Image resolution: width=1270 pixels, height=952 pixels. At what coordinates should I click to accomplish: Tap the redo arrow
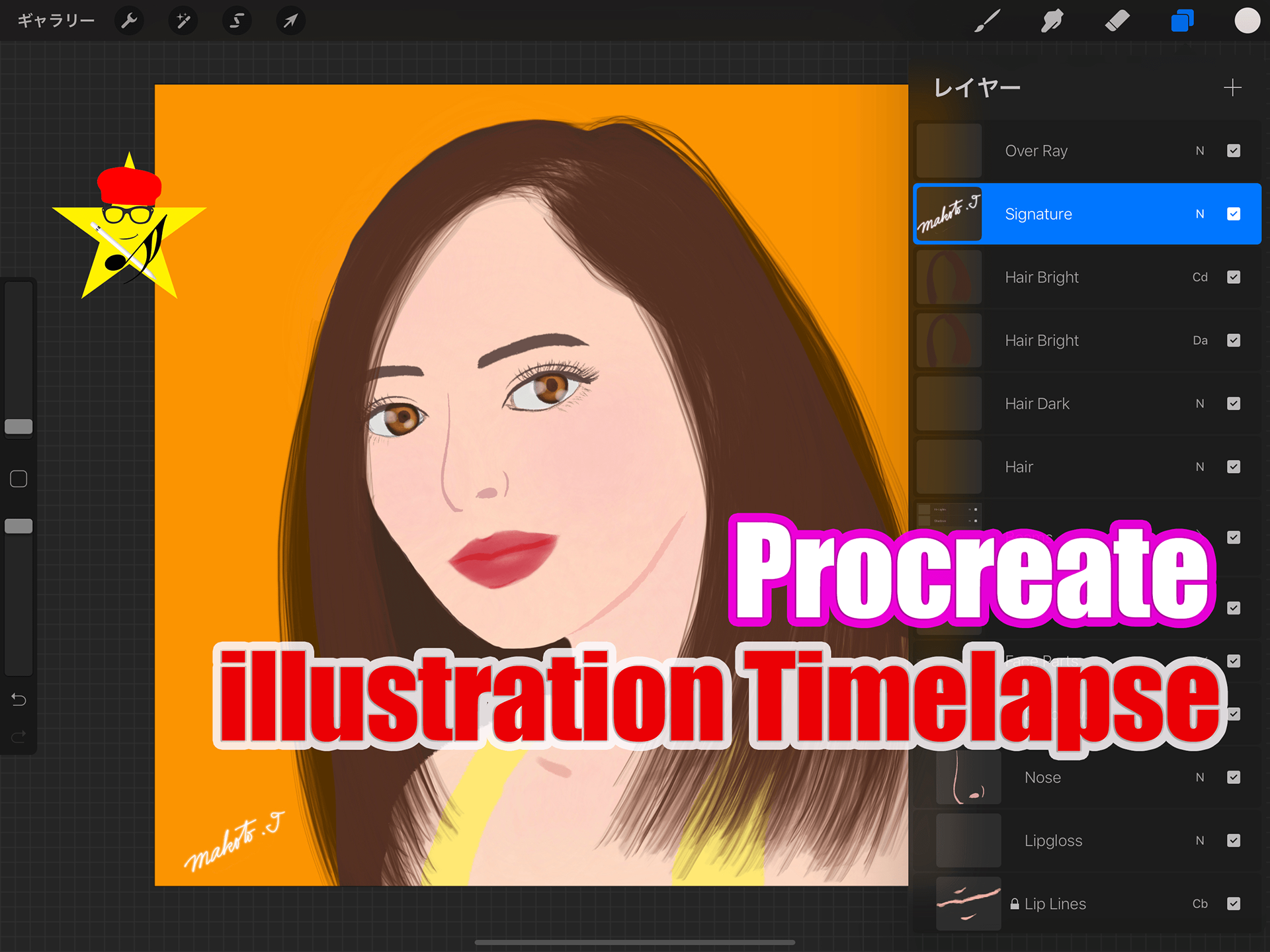[x=19, y=736]
